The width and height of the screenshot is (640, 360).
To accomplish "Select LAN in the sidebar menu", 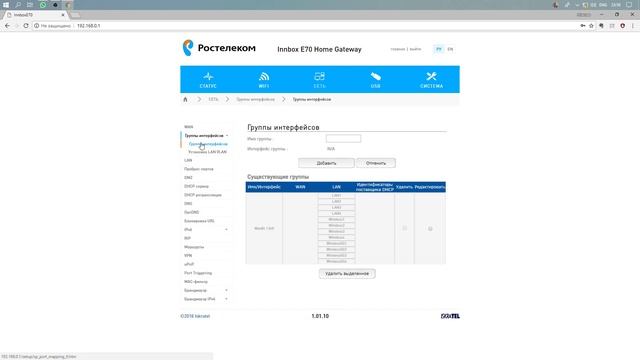I will coord(188,160).
